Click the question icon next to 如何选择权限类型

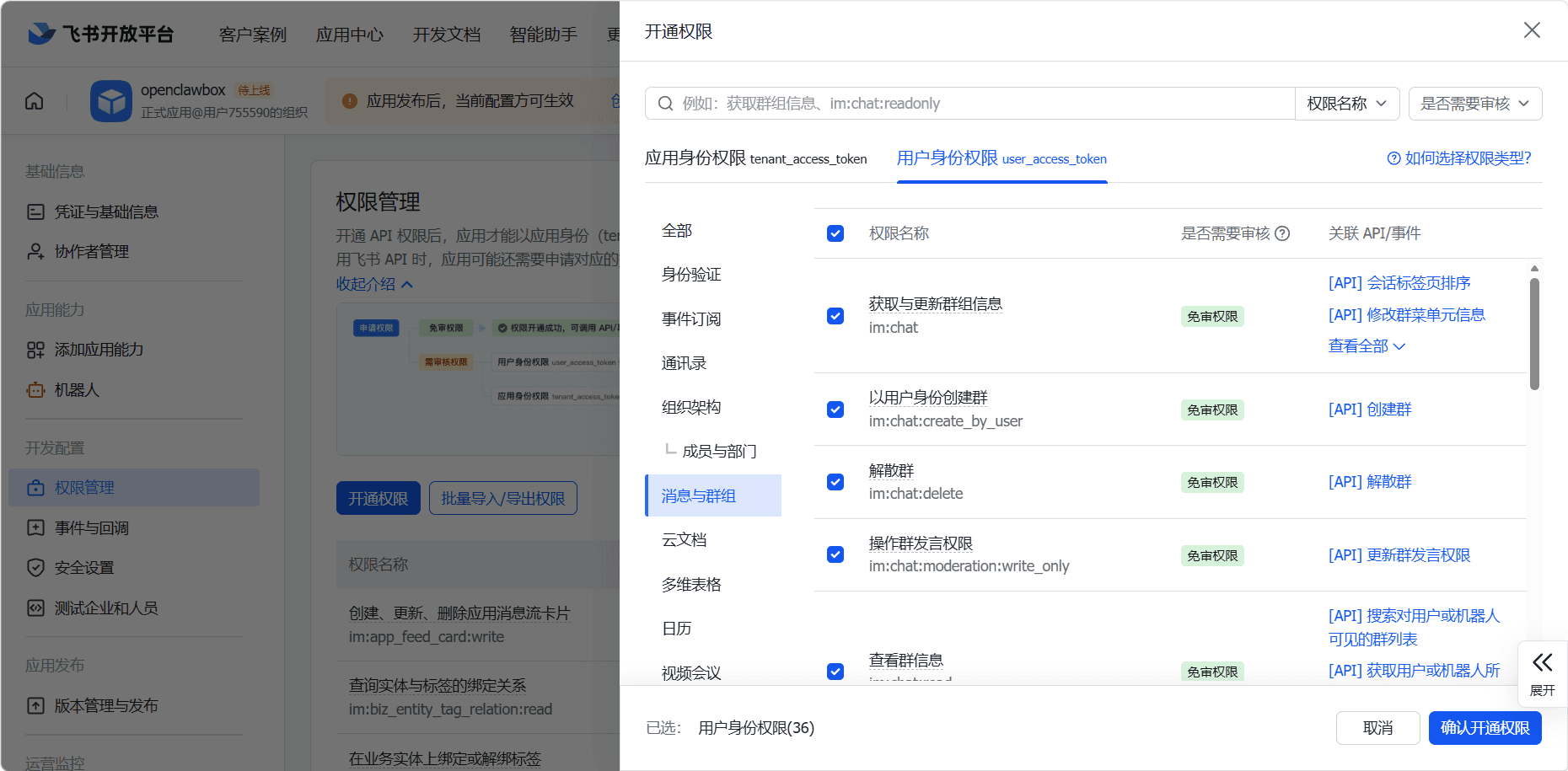tap(1393, 158)
